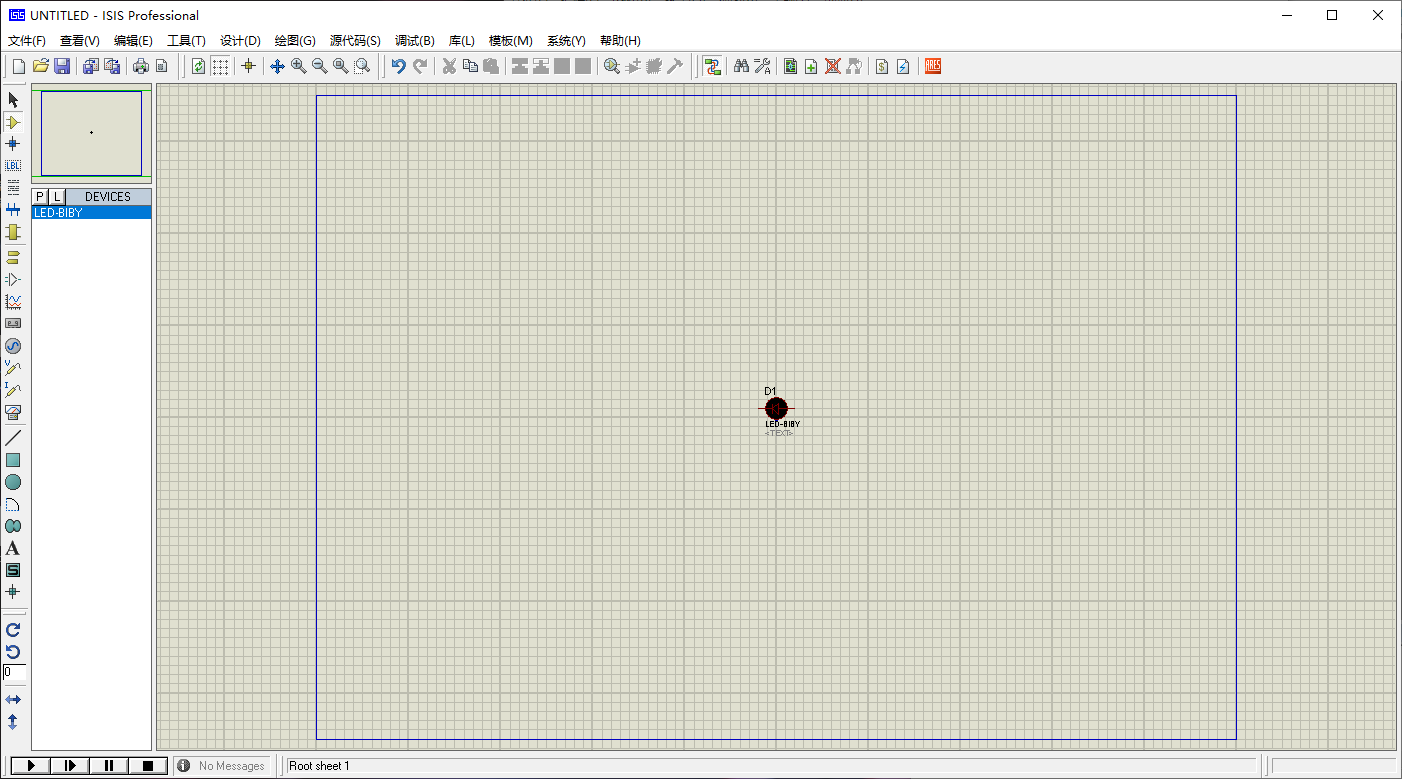Image resolution: width=1402 pixels, height=779 pixels.
Task: Flip component vertically (Y-mirror)
Action: click(x=13, y=722)
